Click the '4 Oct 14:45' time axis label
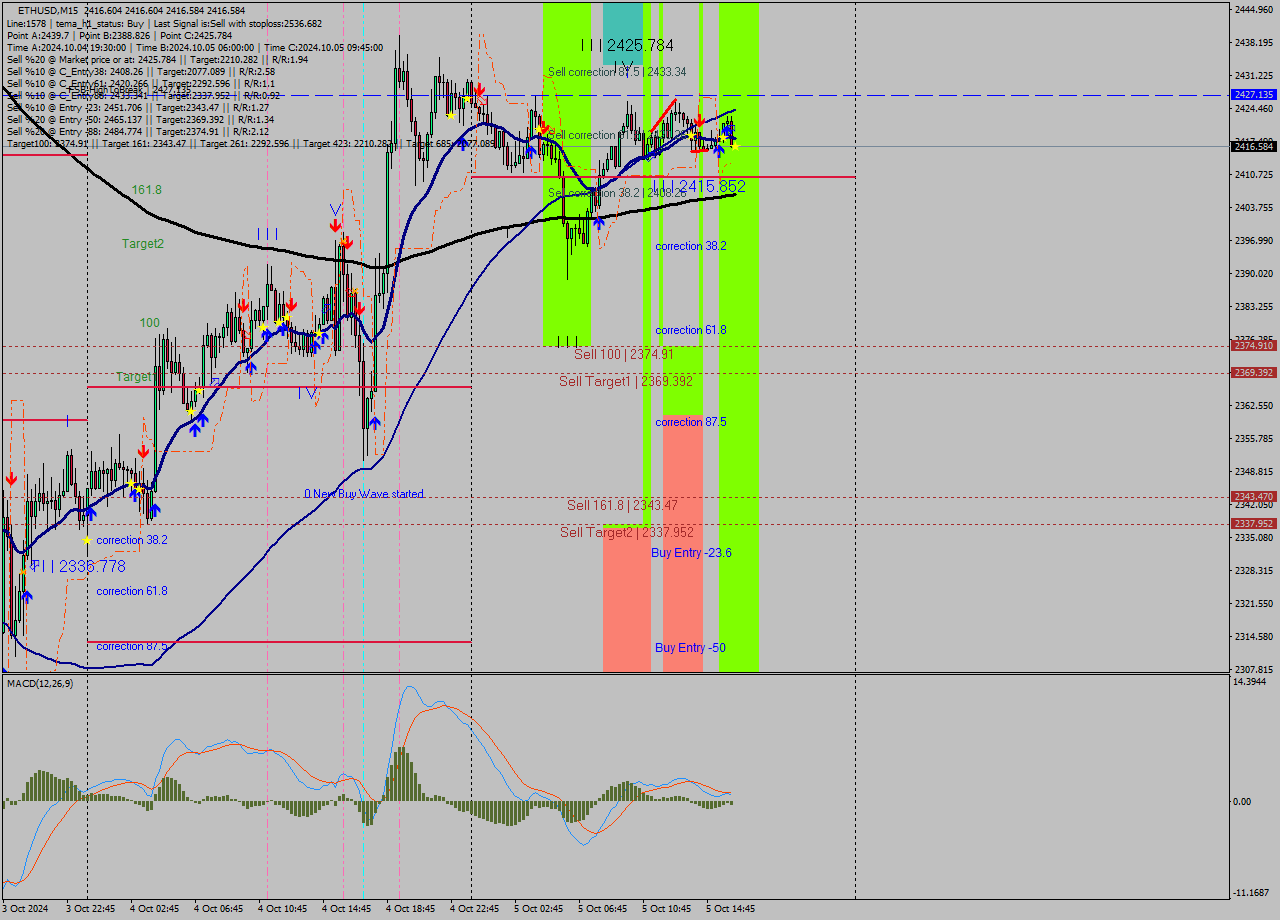 point(347,909)
